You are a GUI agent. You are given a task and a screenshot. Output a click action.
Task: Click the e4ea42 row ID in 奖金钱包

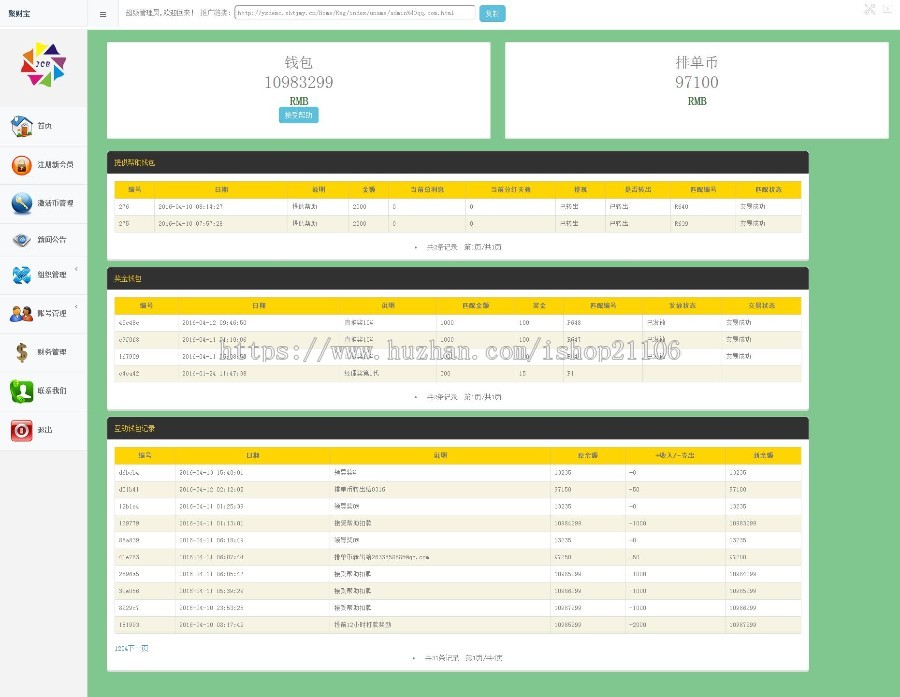click(129, 374)
